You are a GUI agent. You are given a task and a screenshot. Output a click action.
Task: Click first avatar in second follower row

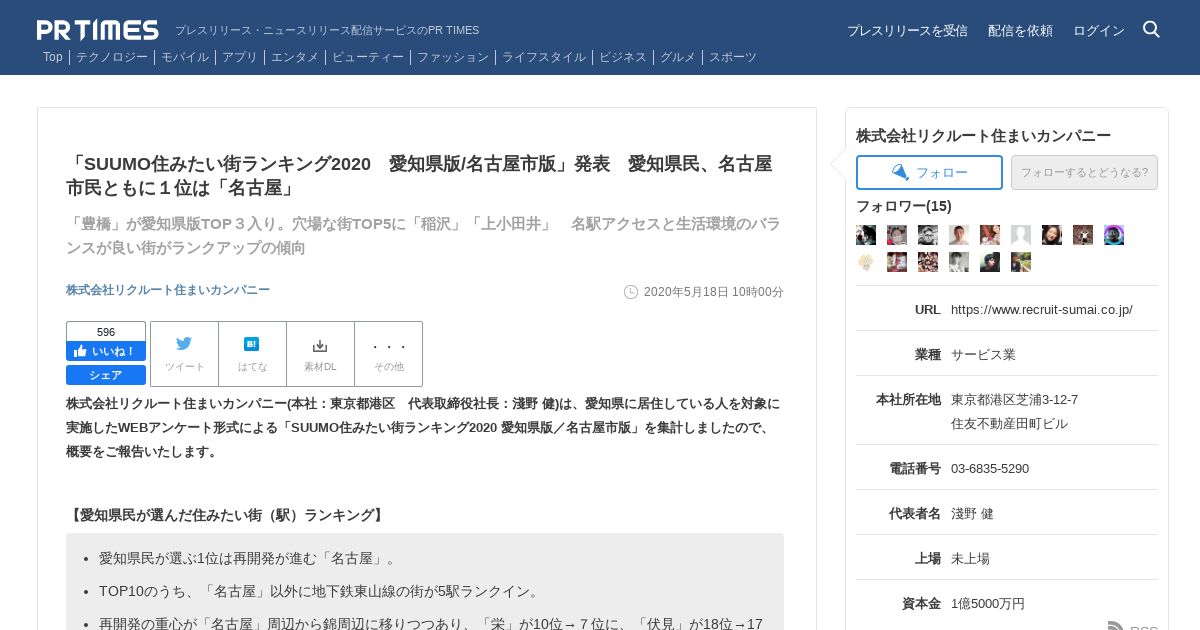pyautogui.click(x=866, y=262)
